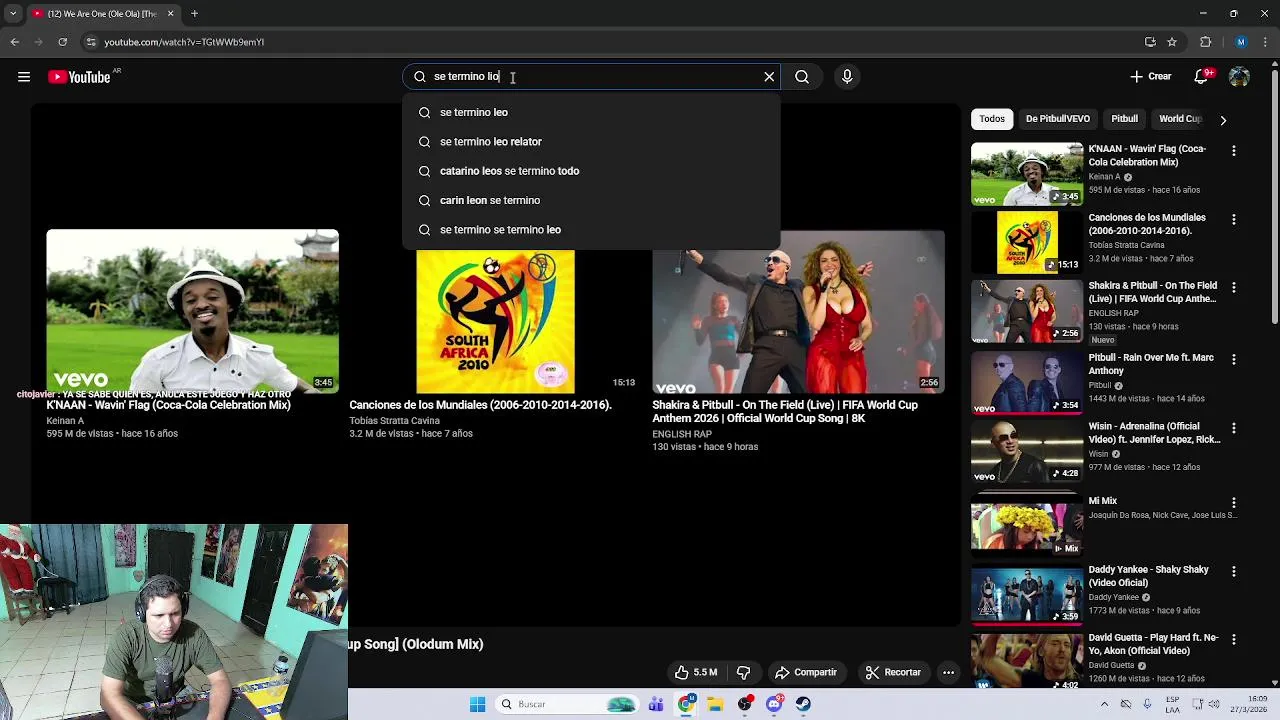Bookmark this page with the star
The height and width of the screenshot is (720, 1280).
pos(1172,42)
